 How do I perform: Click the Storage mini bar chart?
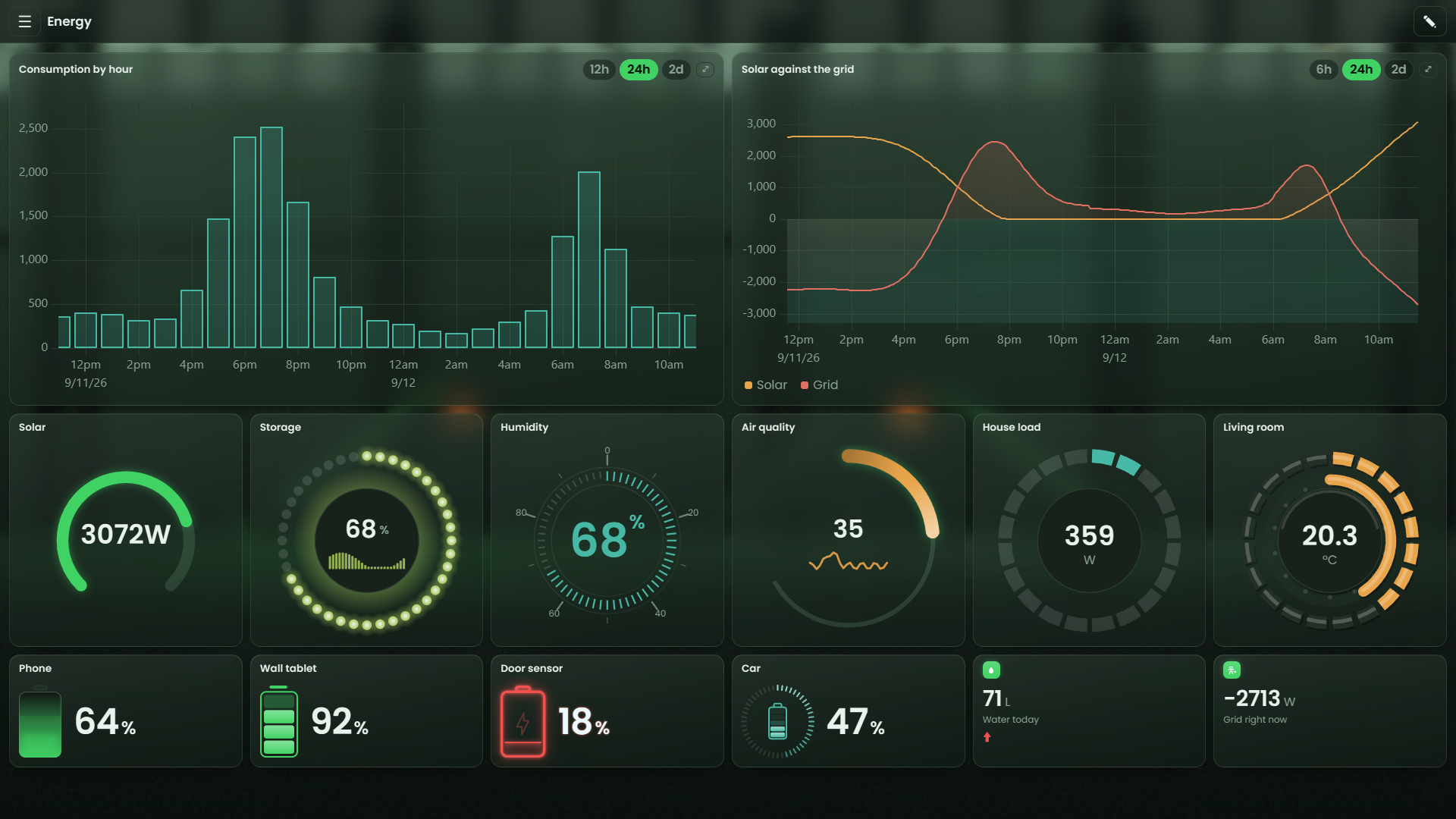pos(366,560)
